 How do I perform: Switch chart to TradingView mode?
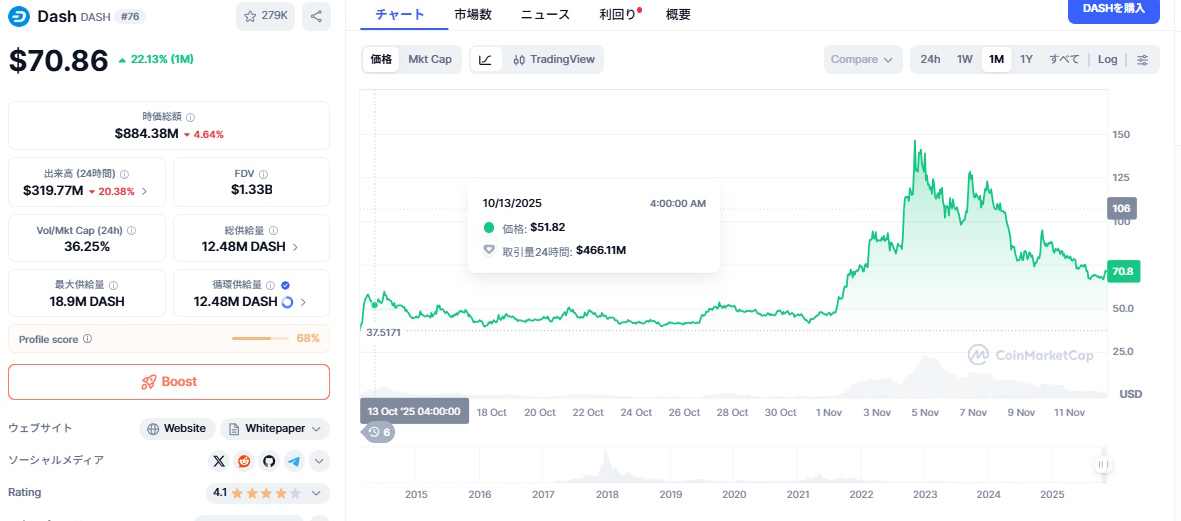[553, 60]
